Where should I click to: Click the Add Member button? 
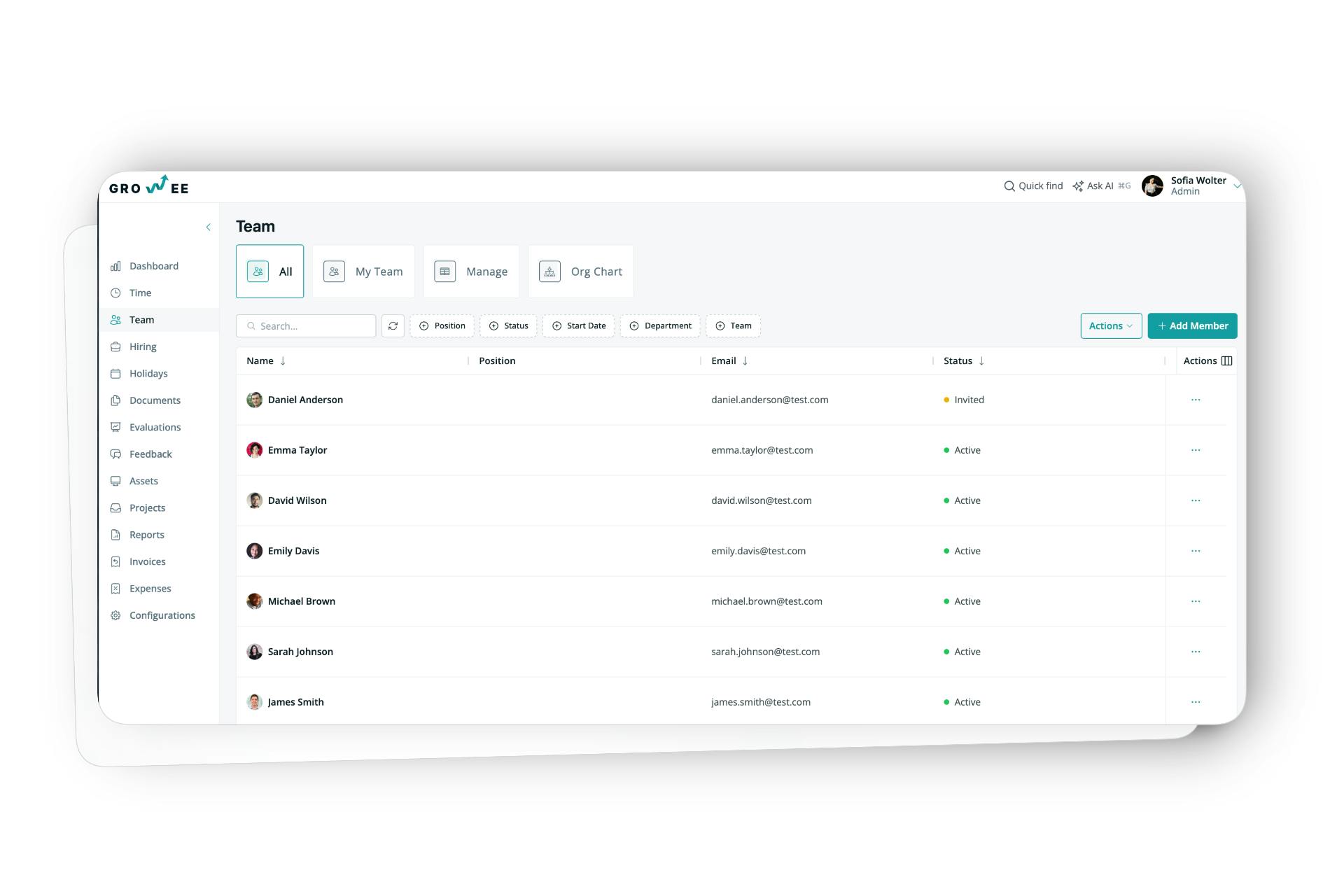click(1192, 325)
